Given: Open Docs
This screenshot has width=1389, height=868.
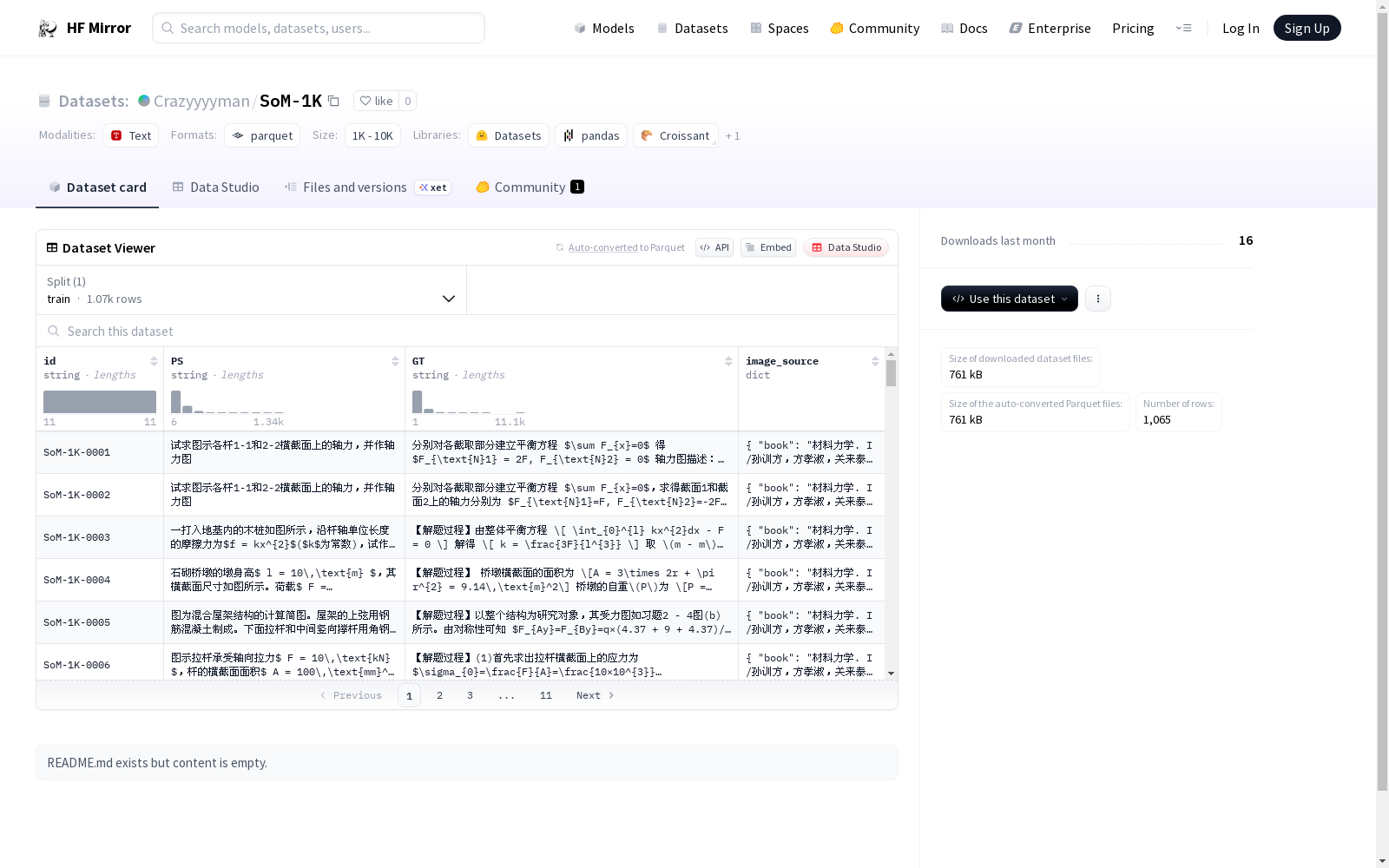Looking at the screenshot, I should coord(964,28).
